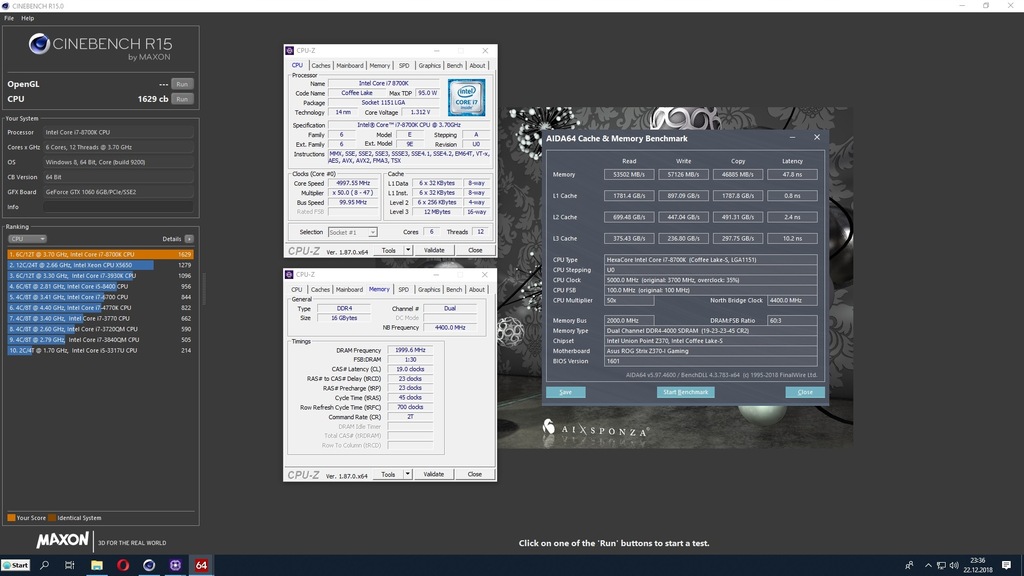Image resolution: width=1024 pixels, height=576 pixels.
Task: Click the Memory Read value 53502 MB/s
Action: [x=629, y=174]
